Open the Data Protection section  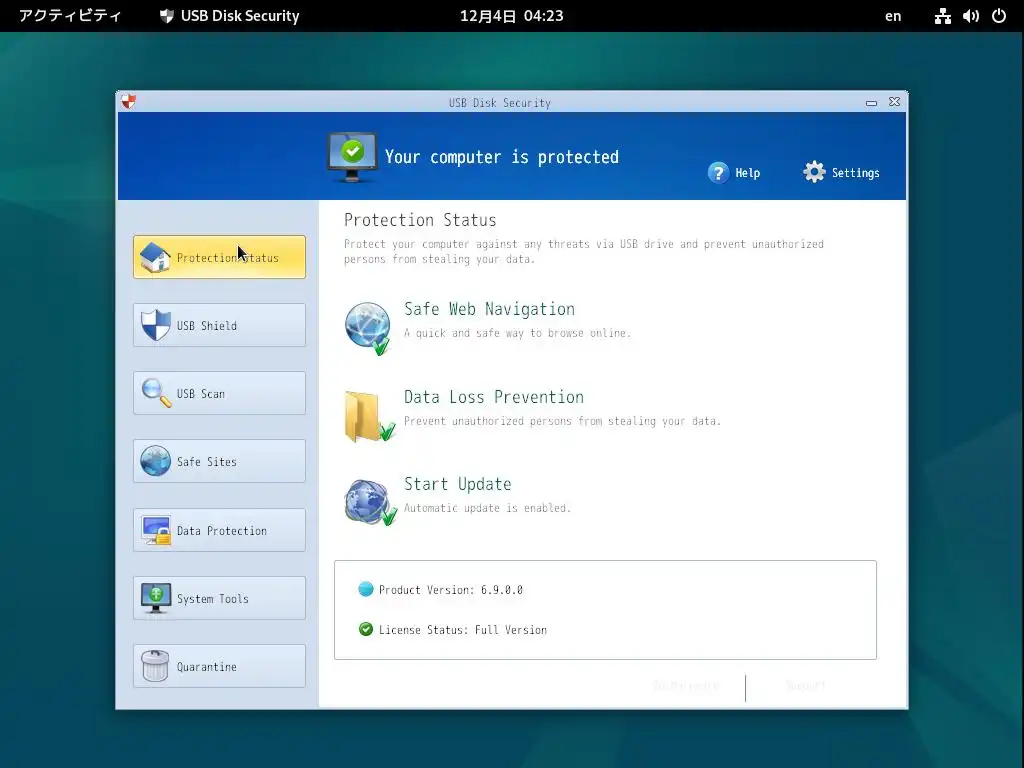[x=219, y=530]
